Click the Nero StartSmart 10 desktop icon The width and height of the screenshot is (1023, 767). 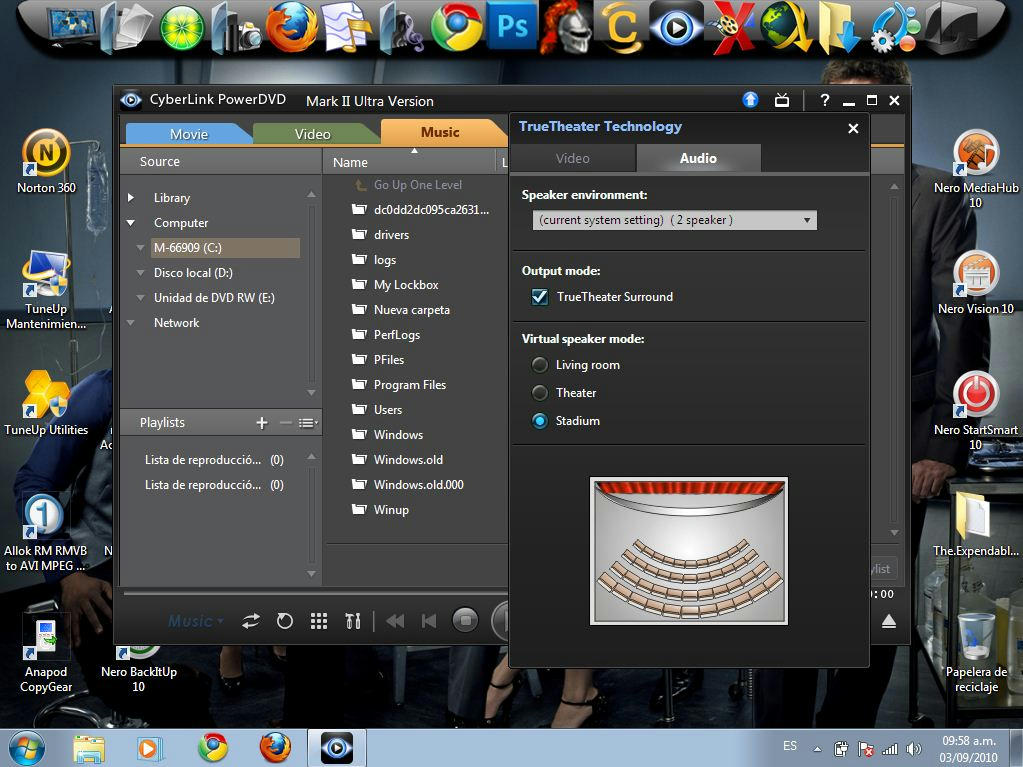(x=975, y=411)
